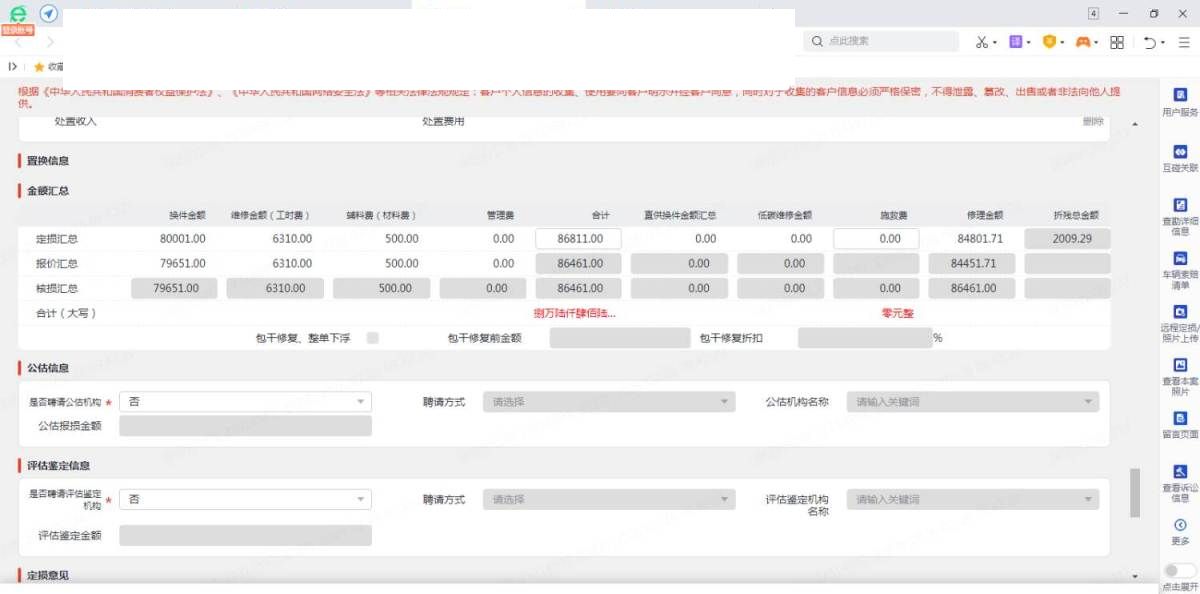Open 车辆索赔清单 sidebar icon

pos(1180,259)
